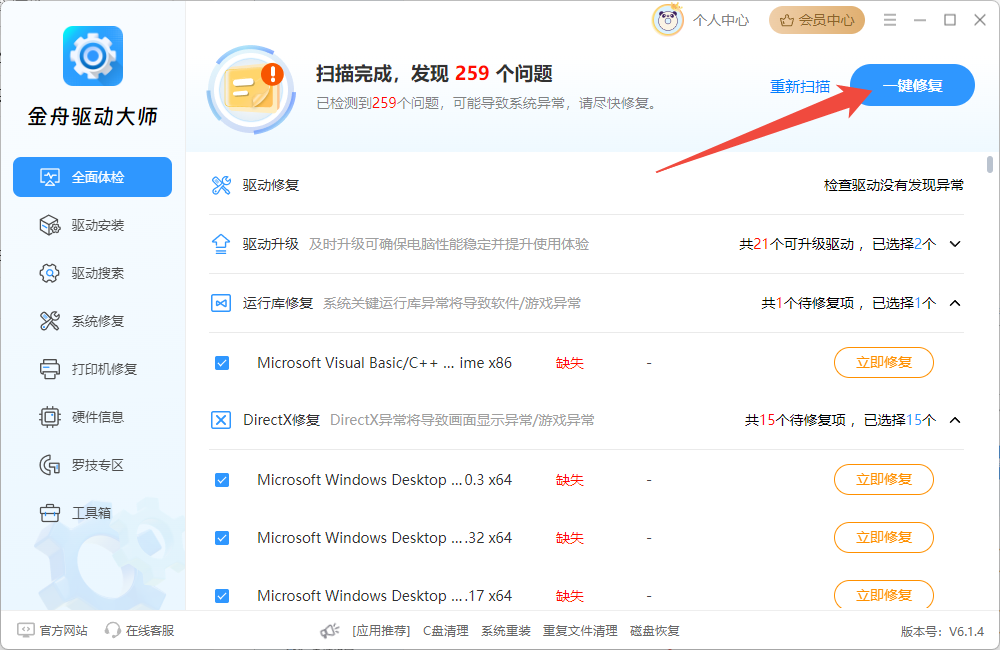
Task: Click the 驱动升级 row title
Action: tap(271, 244)
